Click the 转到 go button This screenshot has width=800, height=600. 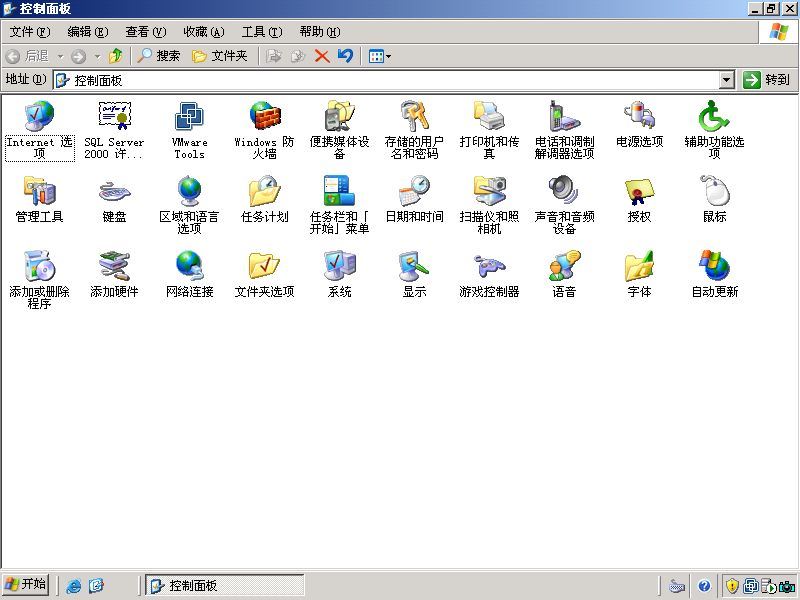click(767, 80)
